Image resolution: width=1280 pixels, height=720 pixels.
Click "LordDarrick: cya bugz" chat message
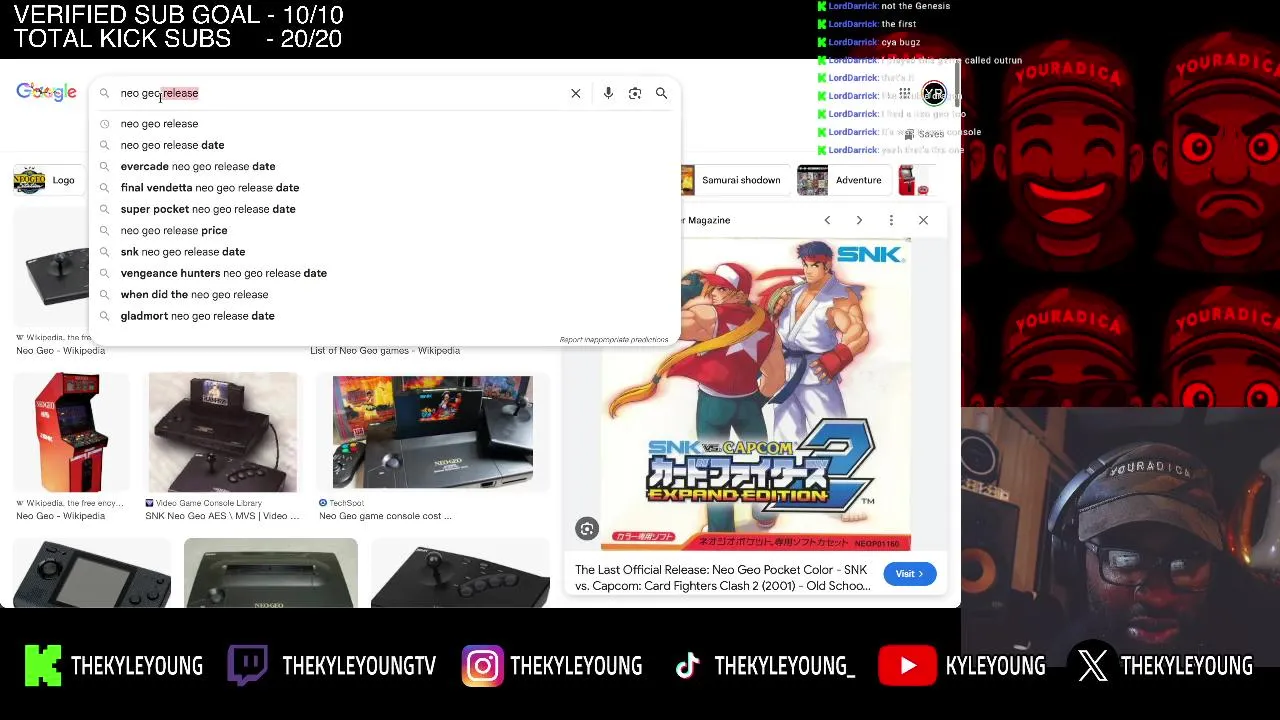tap(870, 42)
